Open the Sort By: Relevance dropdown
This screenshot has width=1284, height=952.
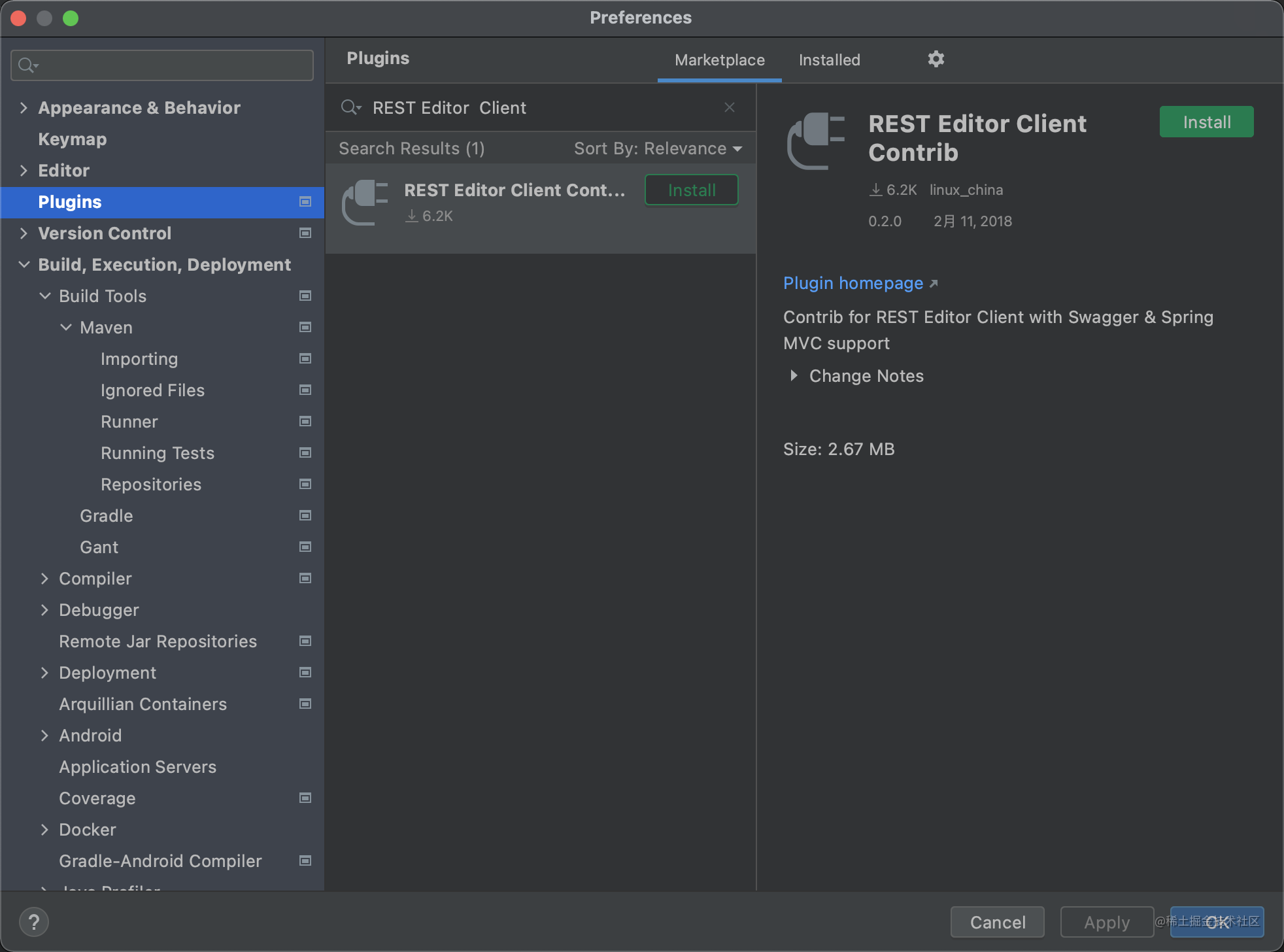[x=658, y=148]
